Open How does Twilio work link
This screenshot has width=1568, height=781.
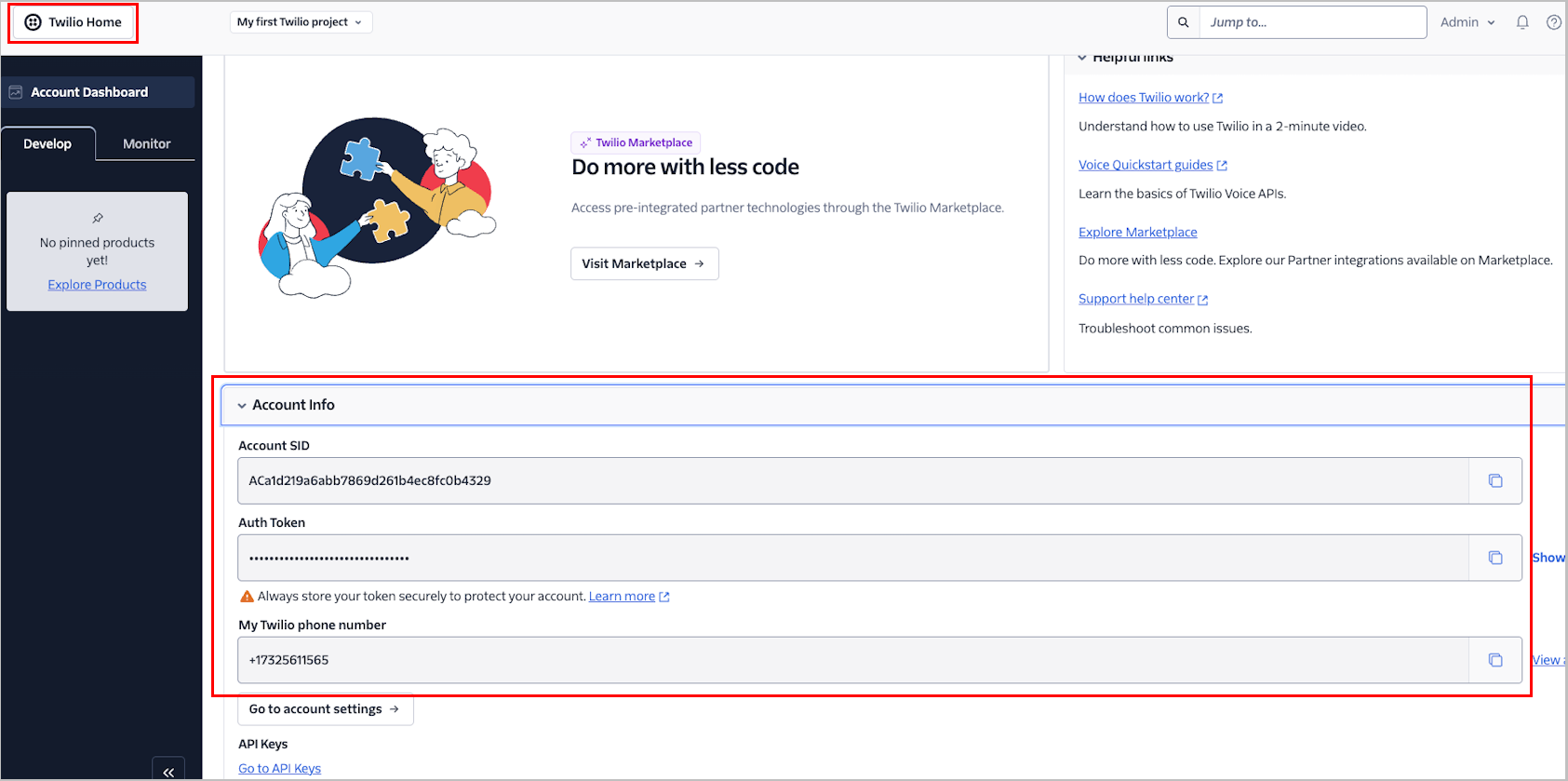[x=1150, y=98]
